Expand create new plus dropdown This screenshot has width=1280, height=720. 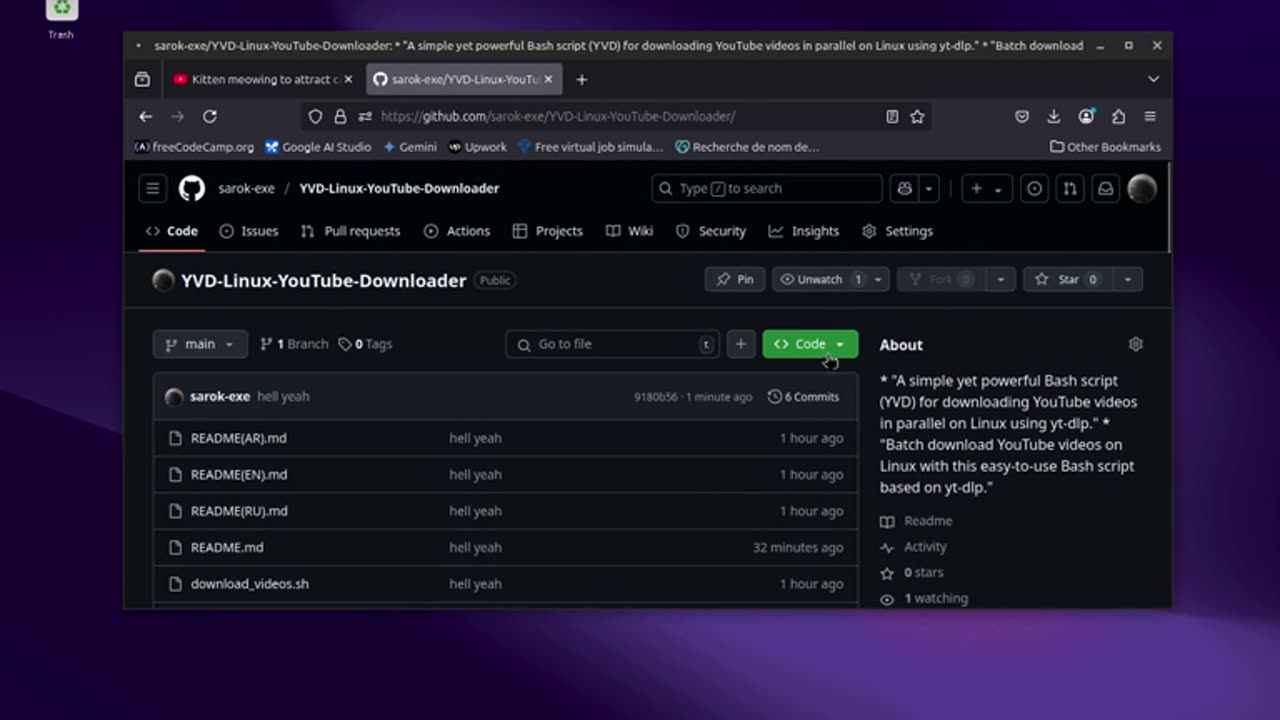point(985,188)
